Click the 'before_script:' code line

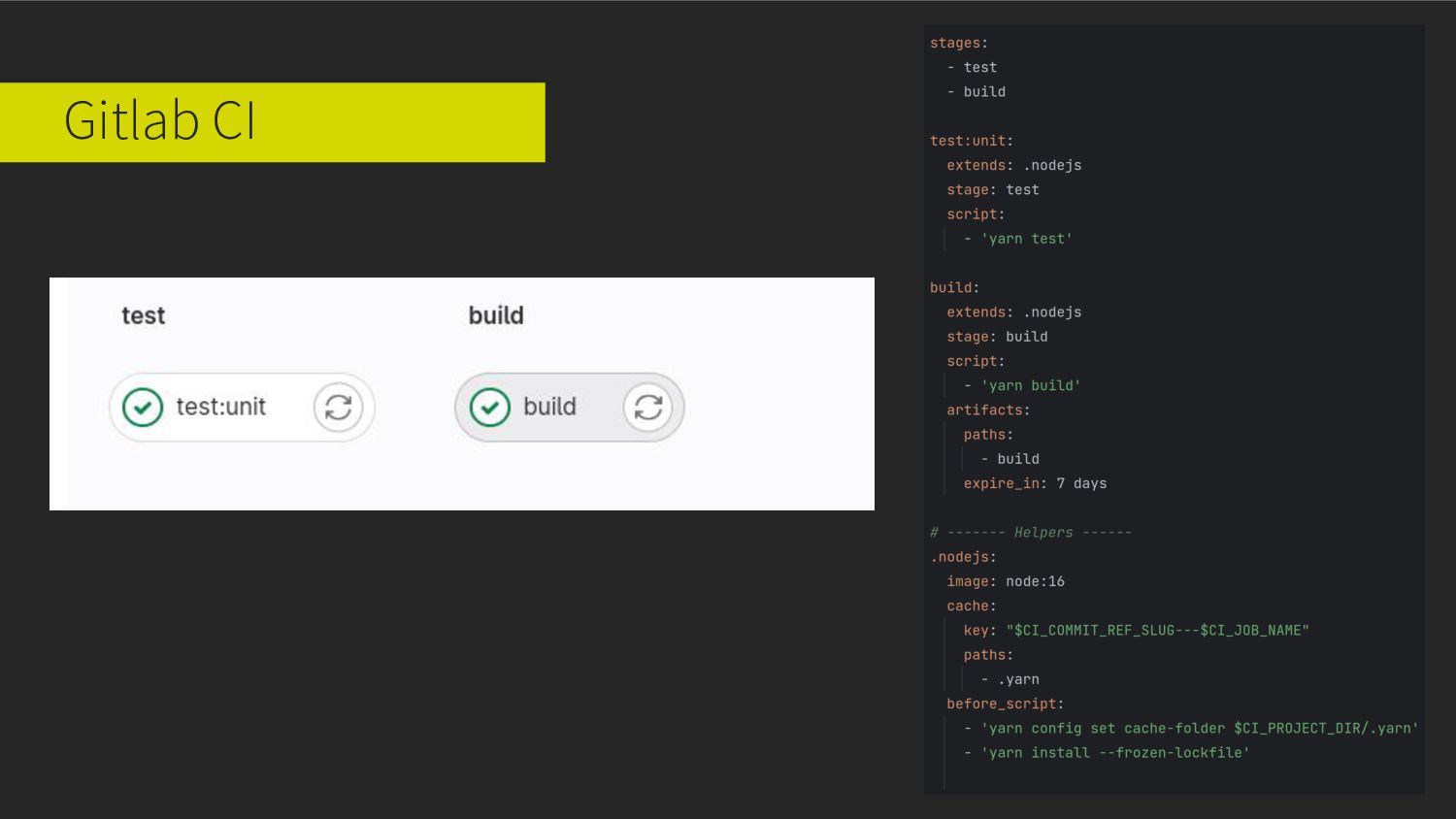(x=1006, y=704)
